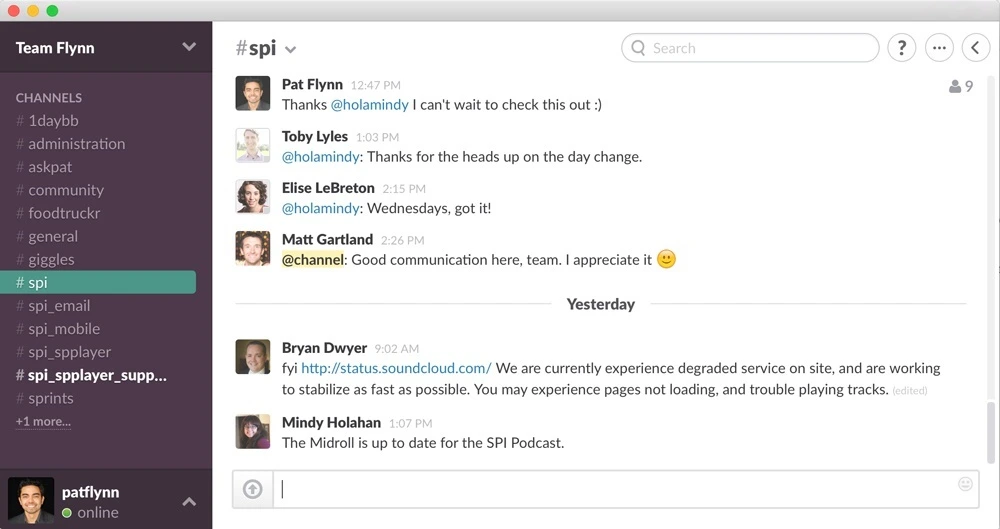Switch to the general channel

pos(53,237)
